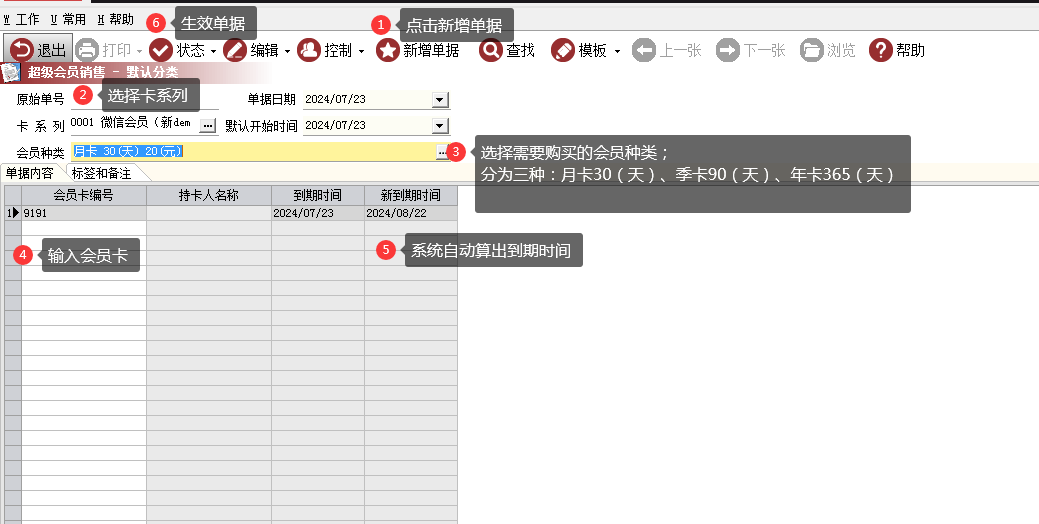
Task: Click the 新到期时间 column header
Action: (x=411, y=195)
